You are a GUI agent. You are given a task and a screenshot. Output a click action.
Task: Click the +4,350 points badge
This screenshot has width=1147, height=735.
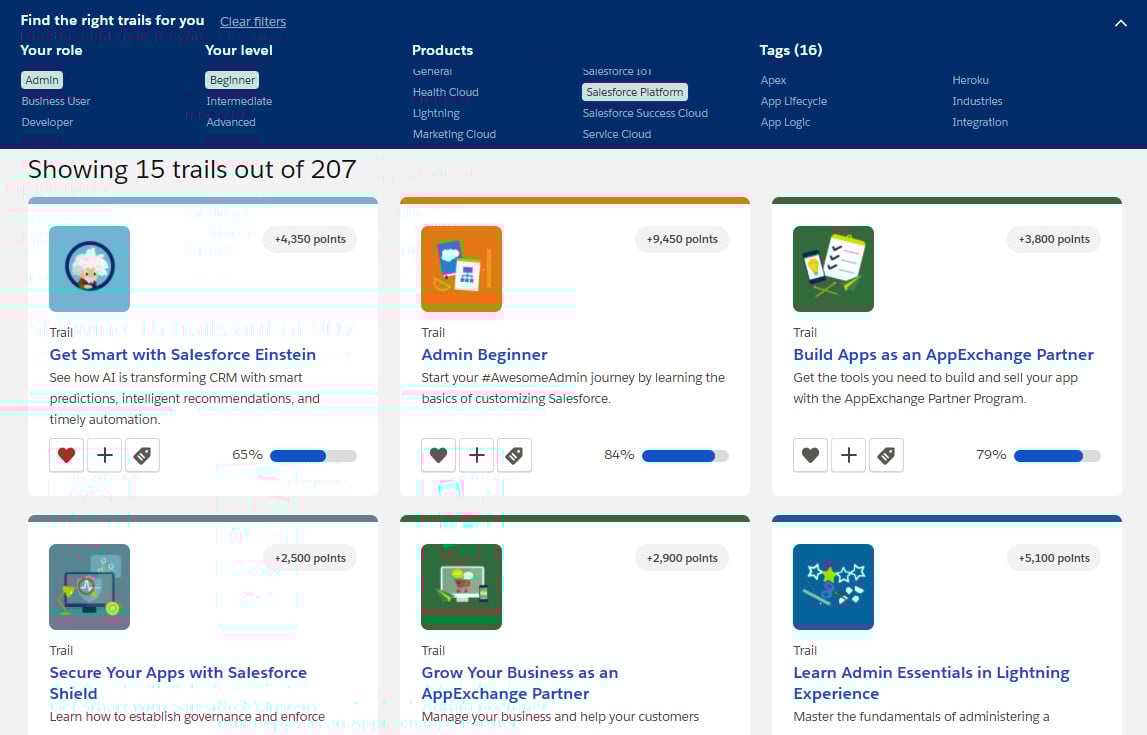pos(310,239)
